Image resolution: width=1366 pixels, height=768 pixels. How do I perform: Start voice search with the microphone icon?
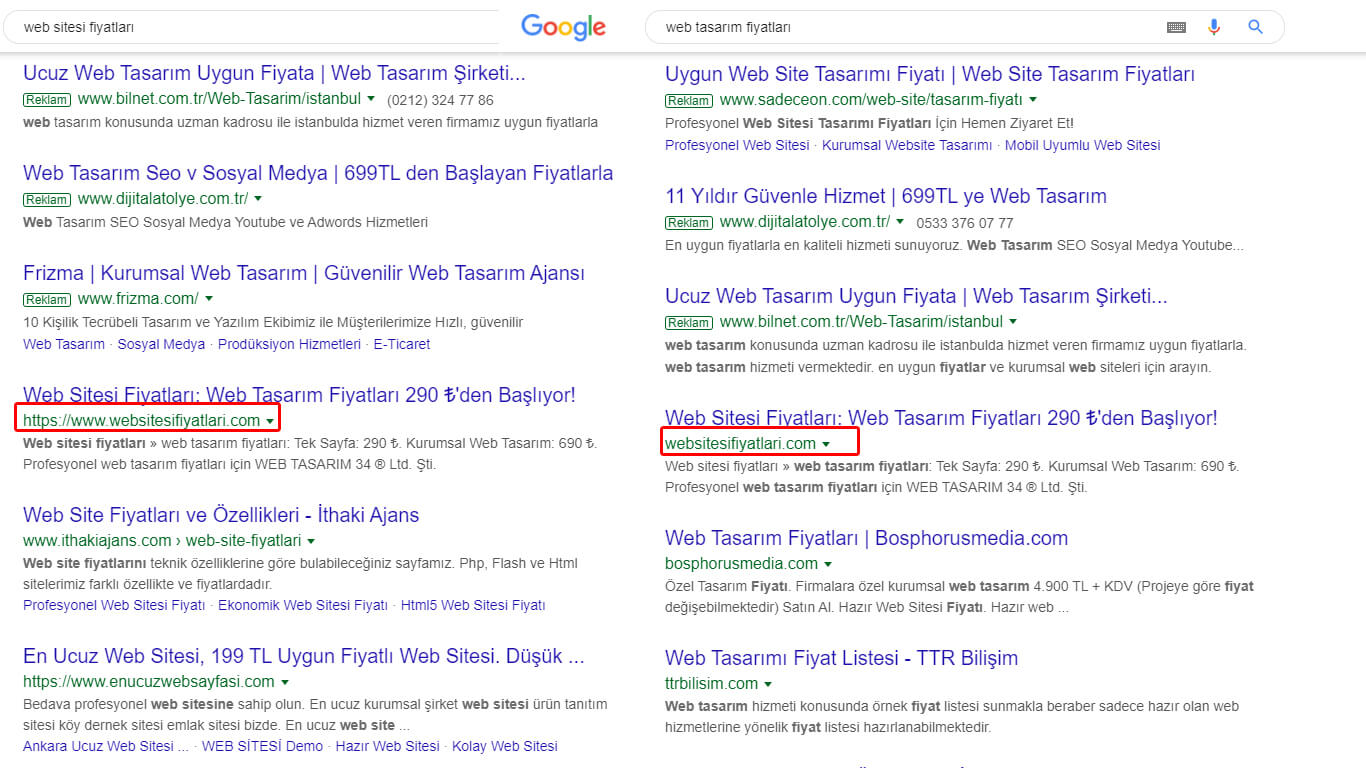[x=1214, y=27]
